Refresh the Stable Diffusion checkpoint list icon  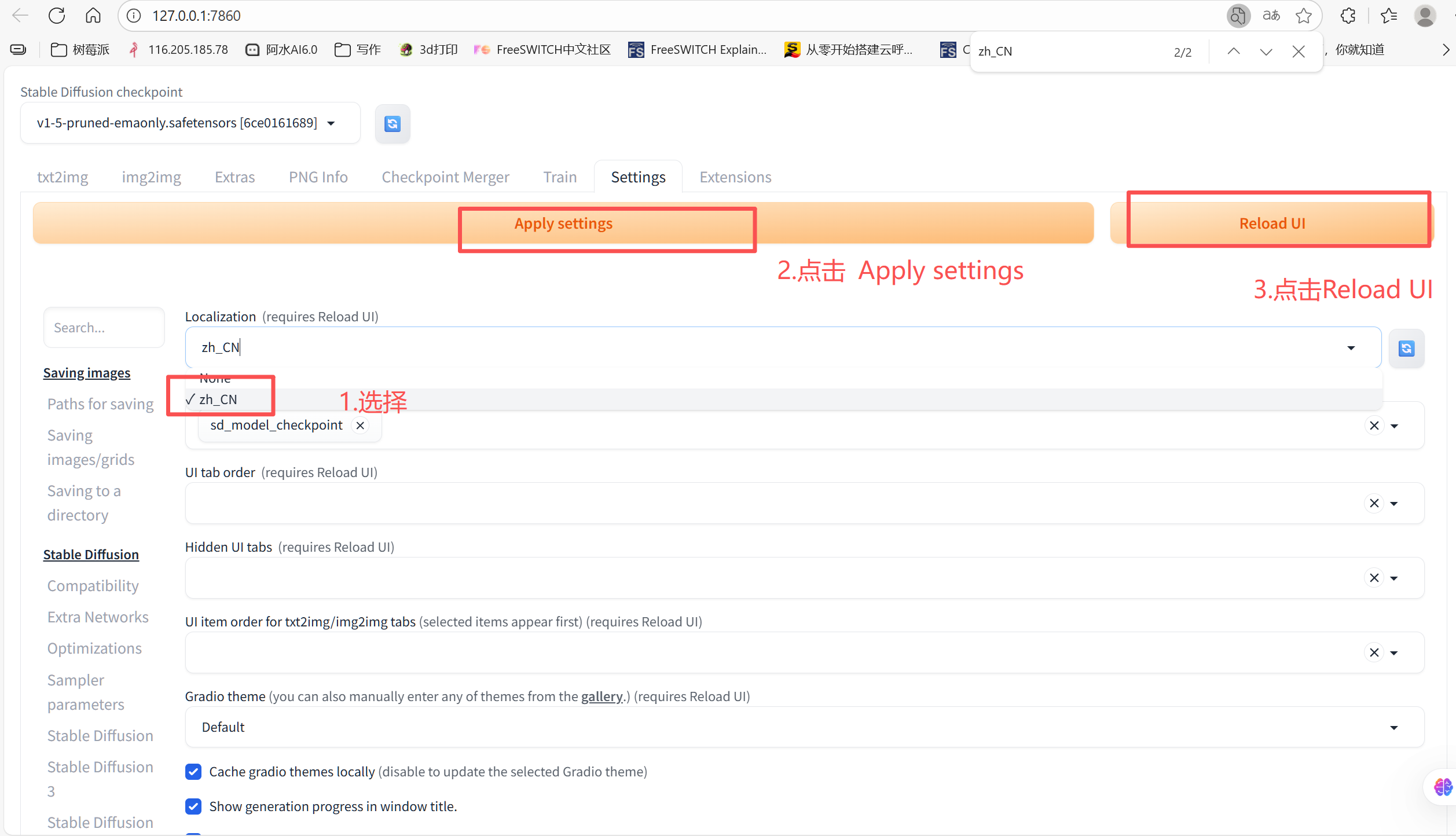coord(392,123)
